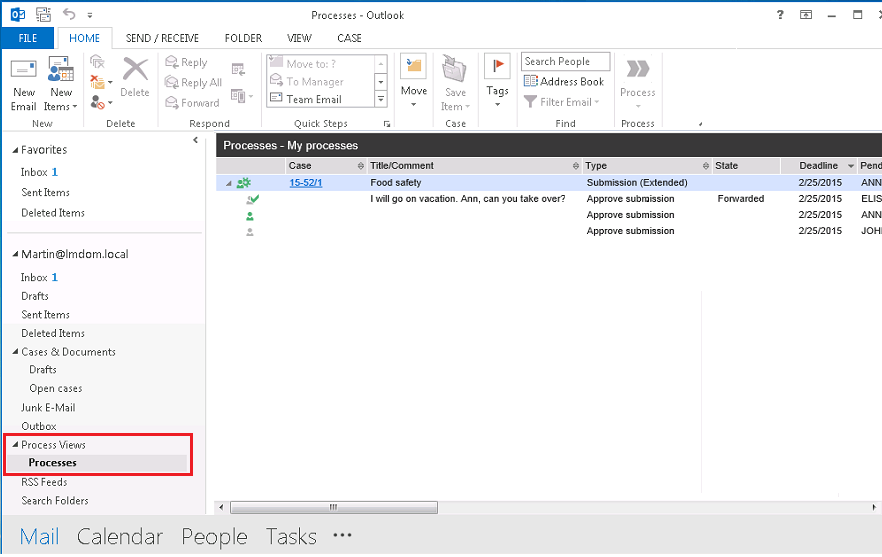This screenshot has width=882, height=557.
Task: Collapse the Favorites section
Action: click(x=15, y=150)
